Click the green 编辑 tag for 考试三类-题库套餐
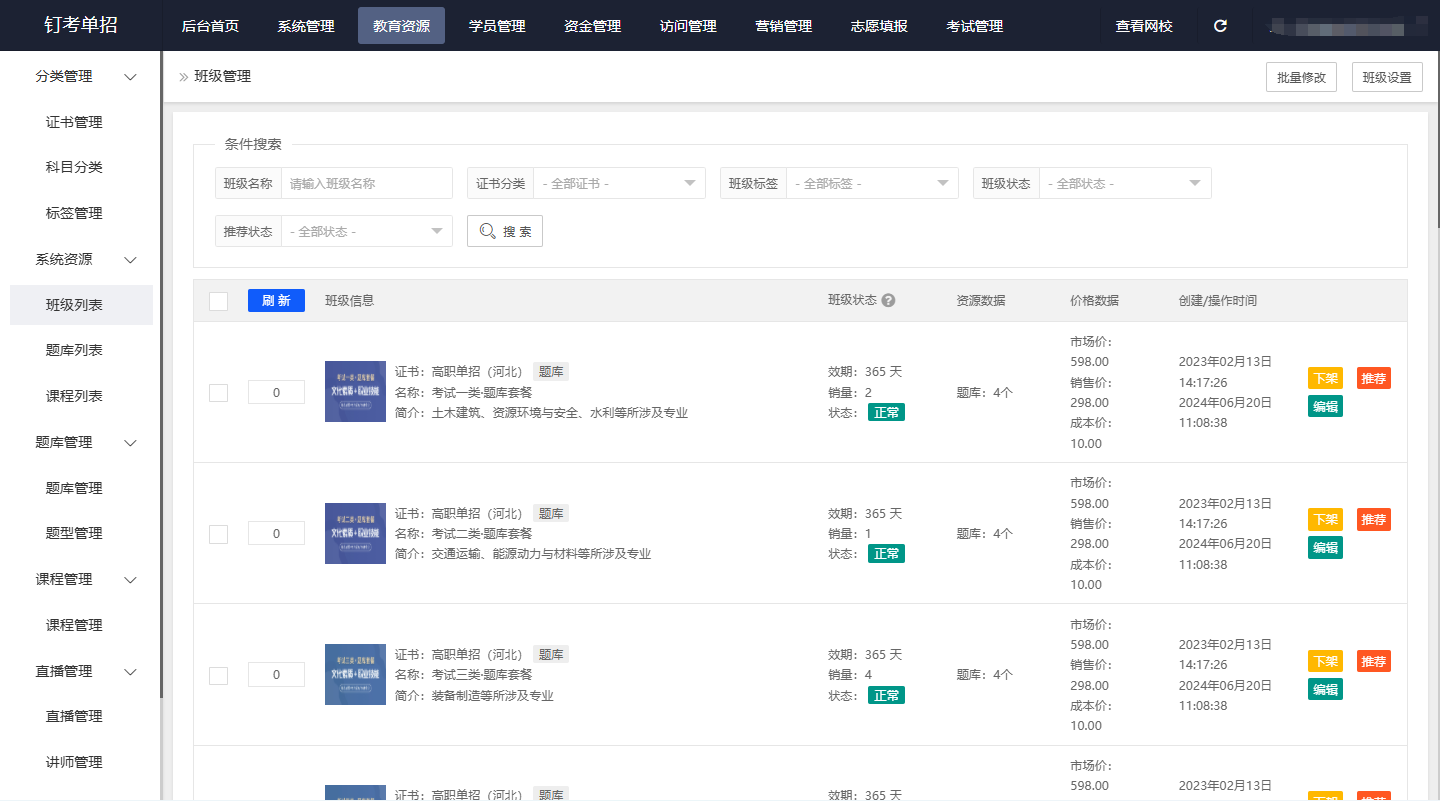 point(1325,689)
